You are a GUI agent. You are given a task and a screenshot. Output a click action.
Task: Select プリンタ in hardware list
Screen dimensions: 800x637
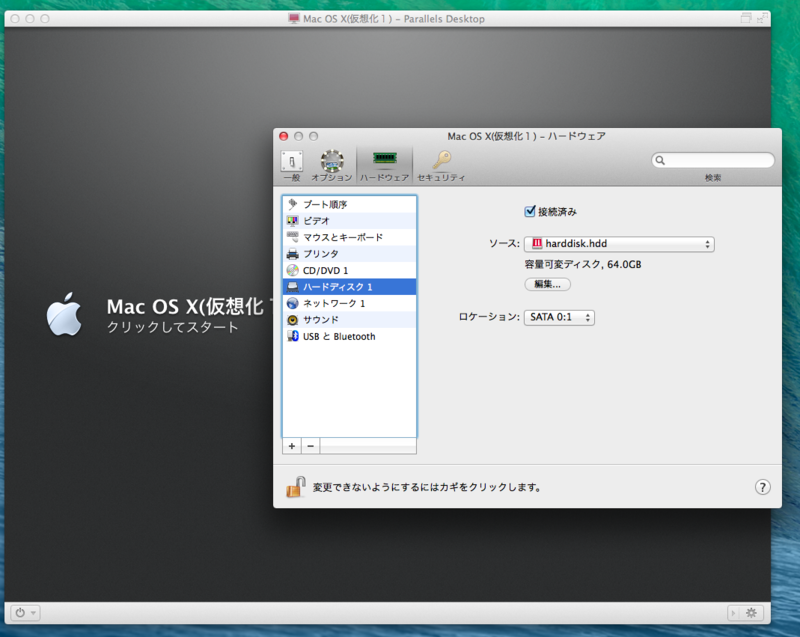[349, 254]
